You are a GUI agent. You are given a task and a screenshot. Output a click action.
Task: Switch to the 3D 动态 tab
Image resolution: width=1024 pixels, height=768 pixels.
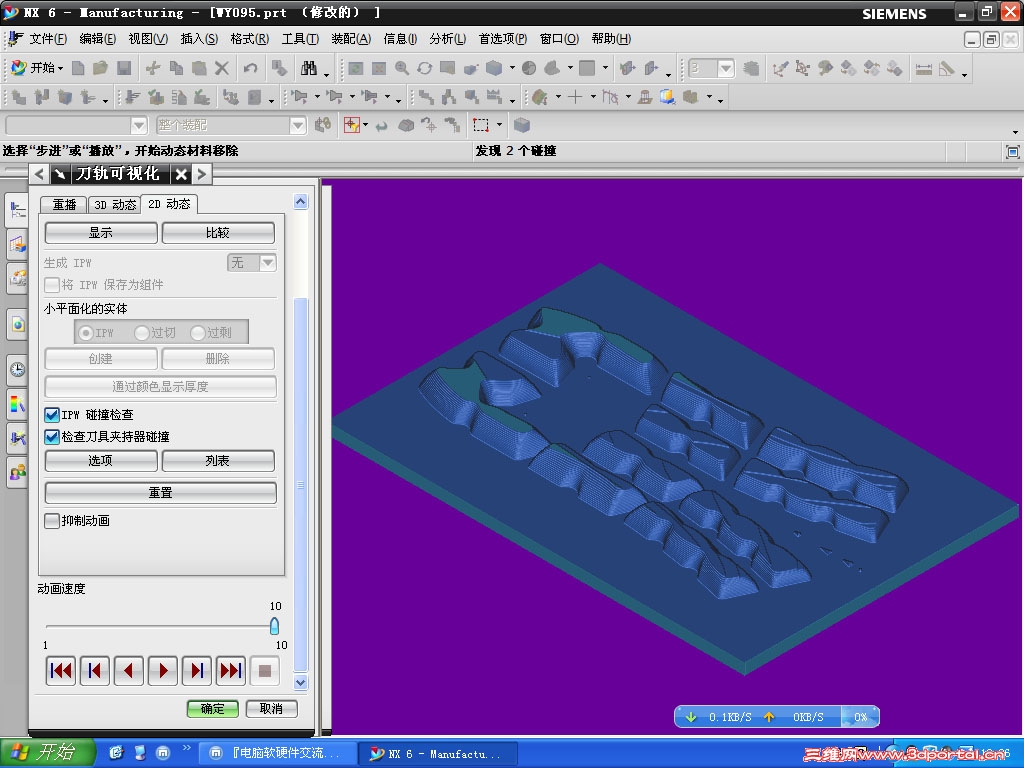pos(115,204)
